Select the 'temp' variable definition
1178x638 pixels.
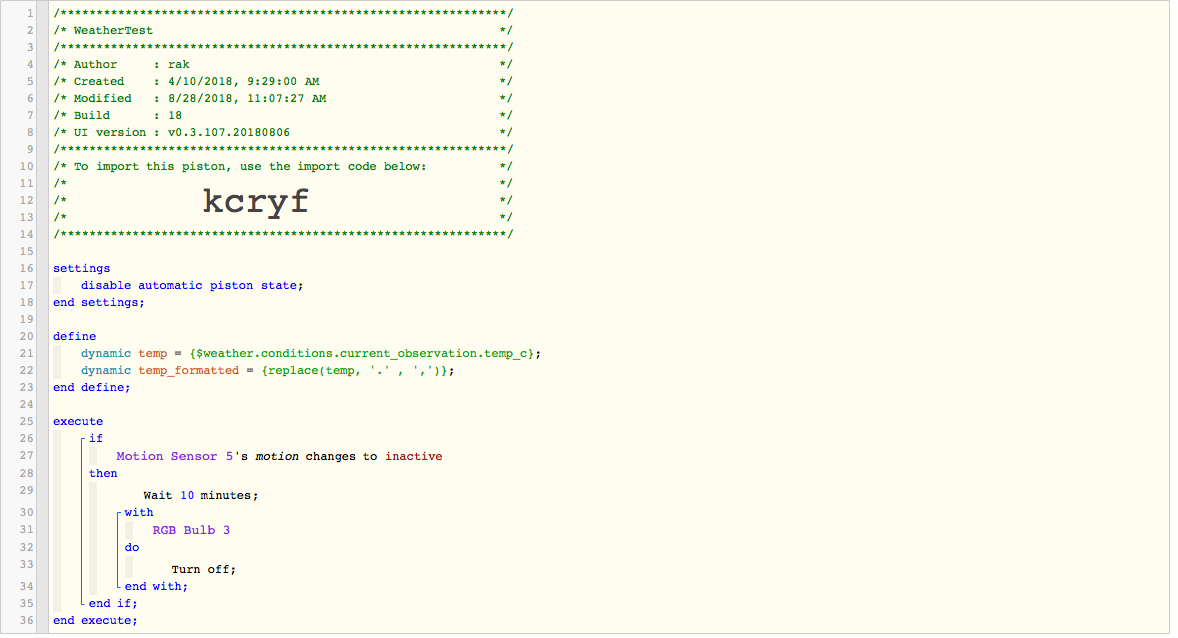coord(310,353)
